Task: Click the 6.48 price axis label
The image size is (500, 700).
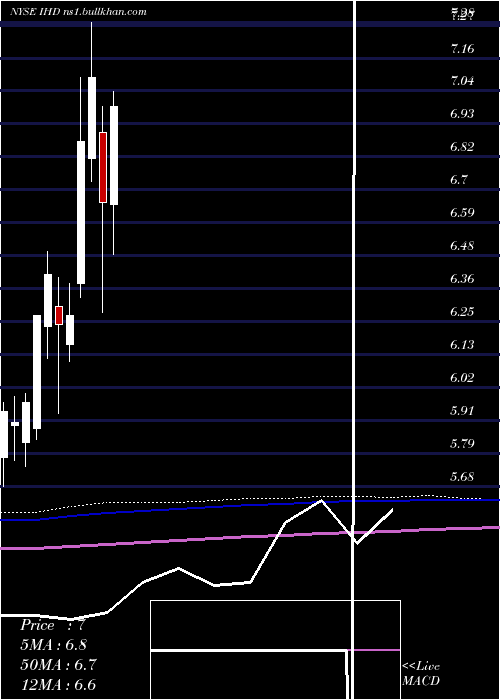Action: (x=462, y=246)
